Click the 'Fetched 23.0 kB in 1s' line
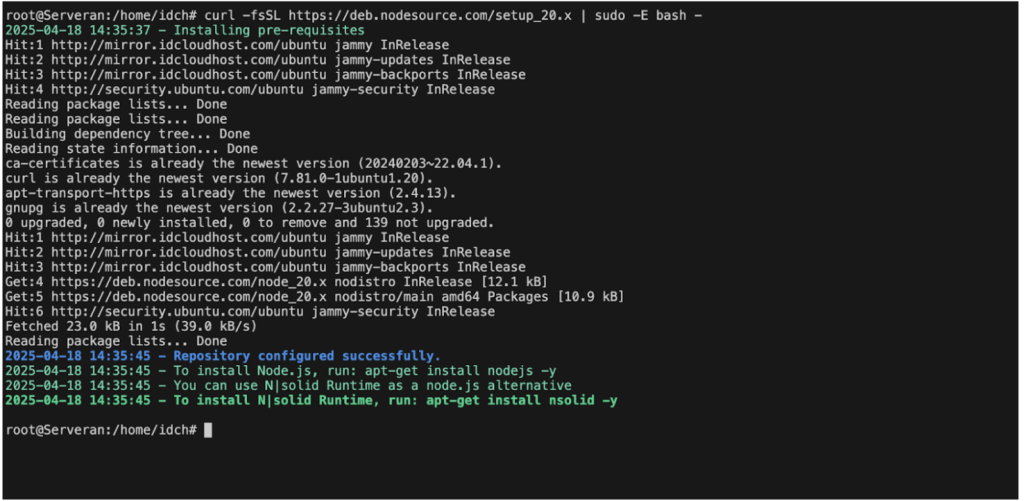The image size is (1024, 501). point(131,326)
